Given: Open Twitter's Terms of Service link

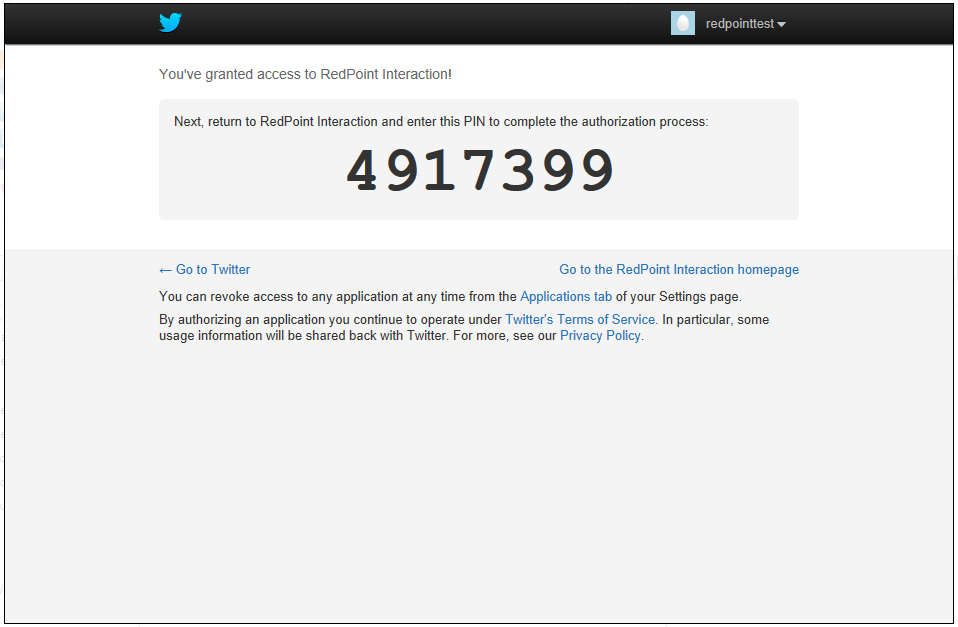Looking at the screenshot, I should coord(580,320).
